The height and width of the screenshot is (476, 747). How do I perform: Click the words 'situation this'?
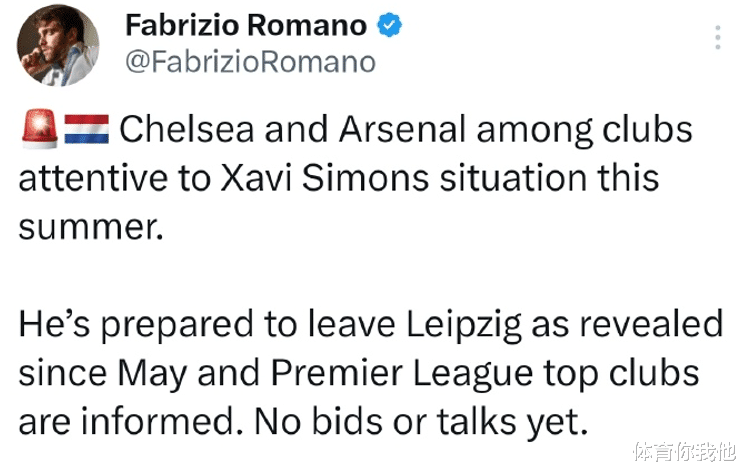point(549,178)
